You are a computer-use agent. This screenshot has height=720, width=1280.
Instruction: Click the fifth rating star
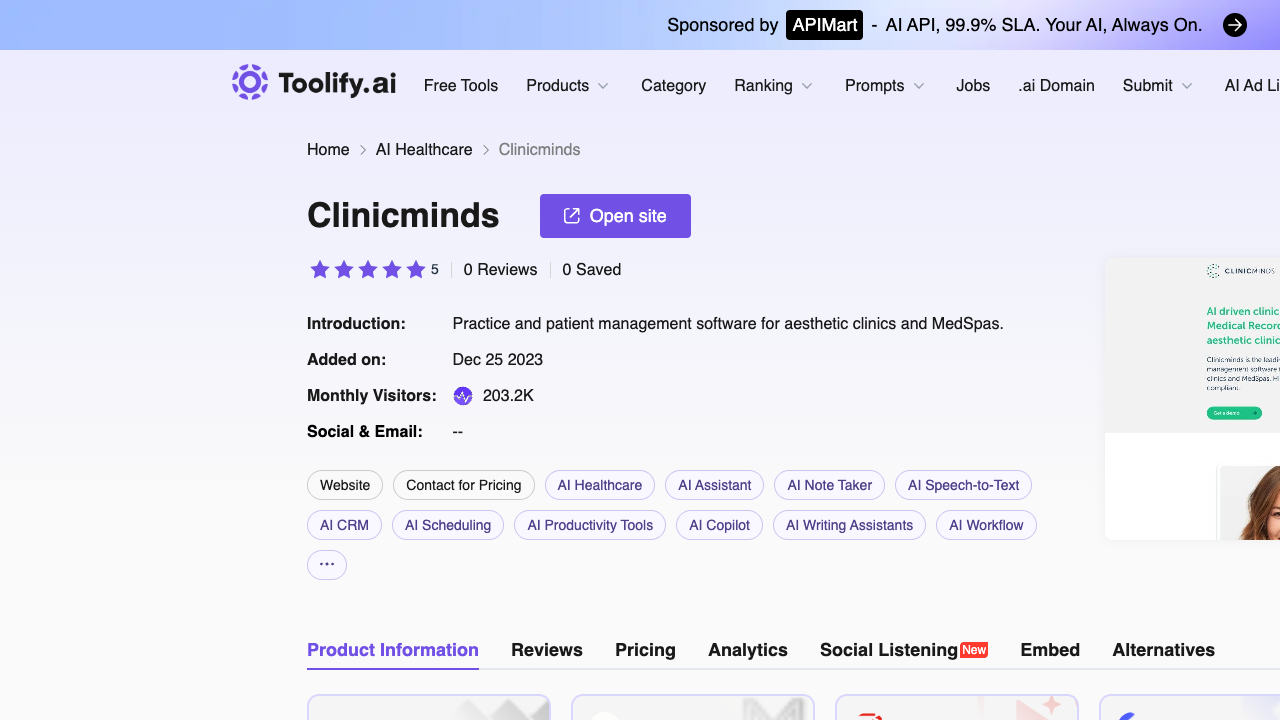point(416,270)
